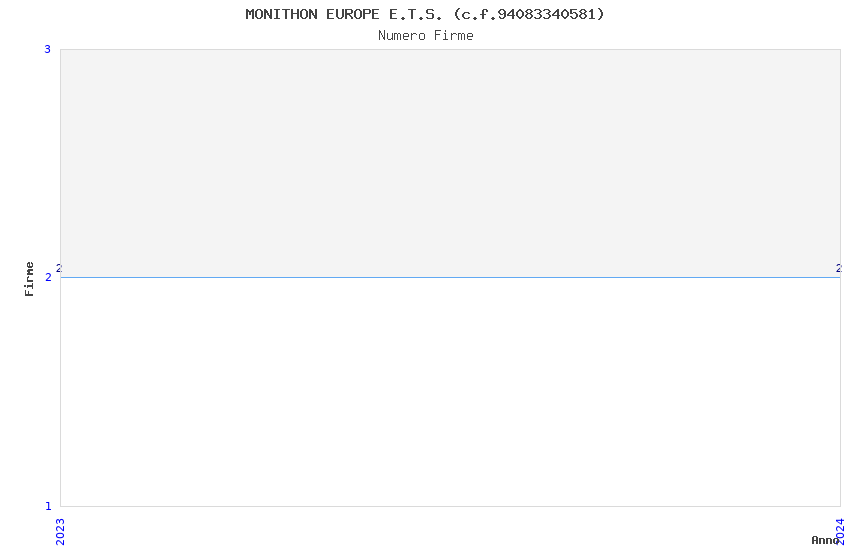
Task: Click the word Firme in the subtitle
Action: (454, 35)
